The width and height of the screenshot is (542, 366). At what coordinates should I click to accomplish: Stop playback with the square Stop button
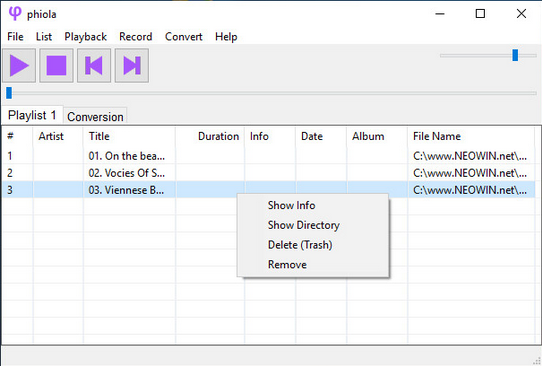[56, 65]
